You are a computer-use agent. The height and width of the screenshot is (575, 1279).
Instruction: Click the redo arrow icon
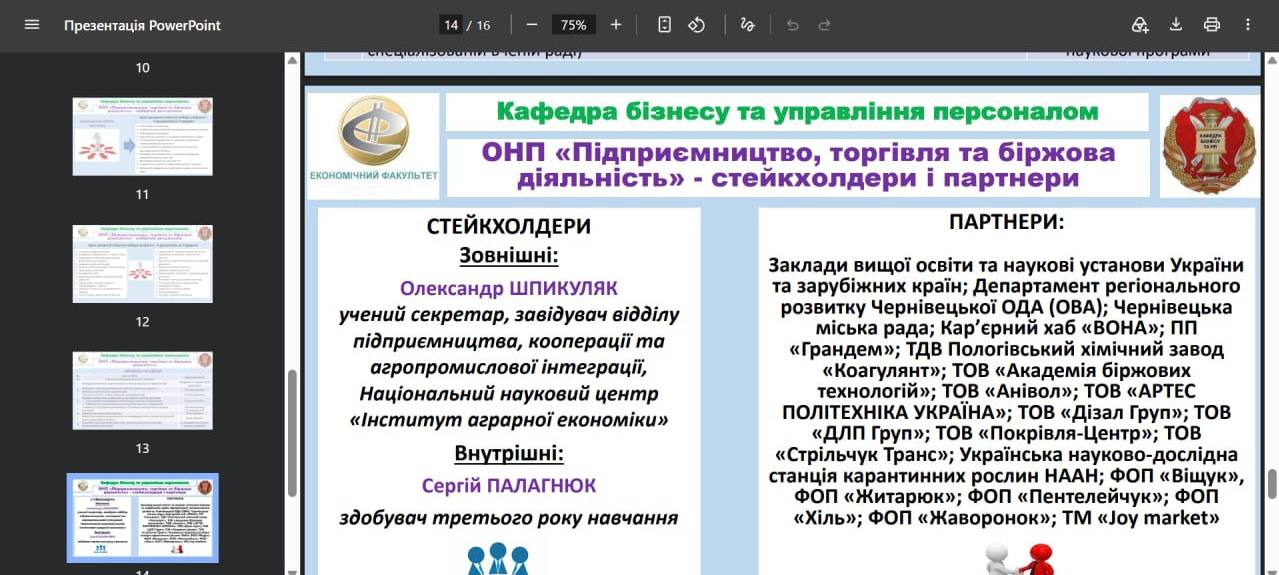coord(825,25)
